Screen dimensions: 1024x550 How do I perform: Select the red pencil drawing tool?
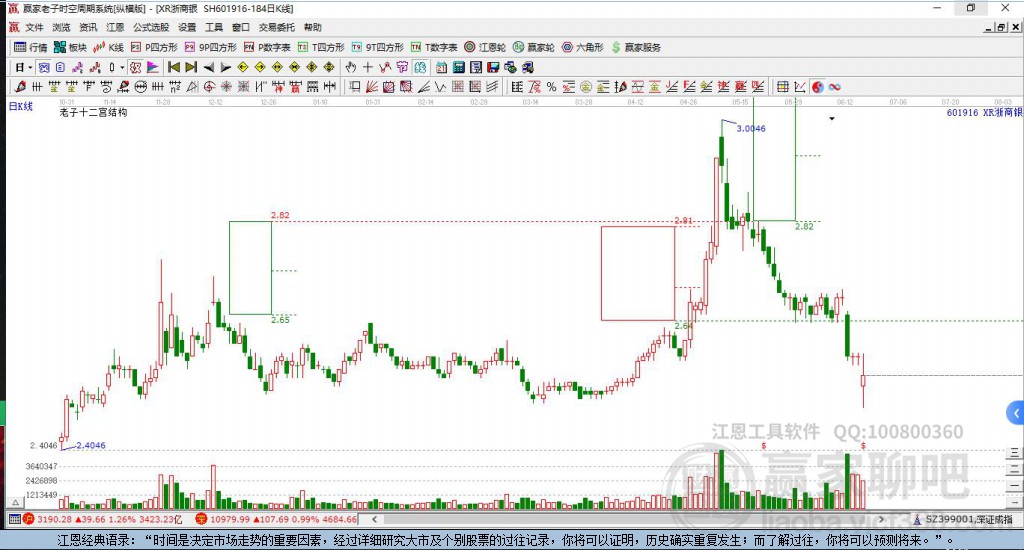pyautogui.click(x=20, y=86)
